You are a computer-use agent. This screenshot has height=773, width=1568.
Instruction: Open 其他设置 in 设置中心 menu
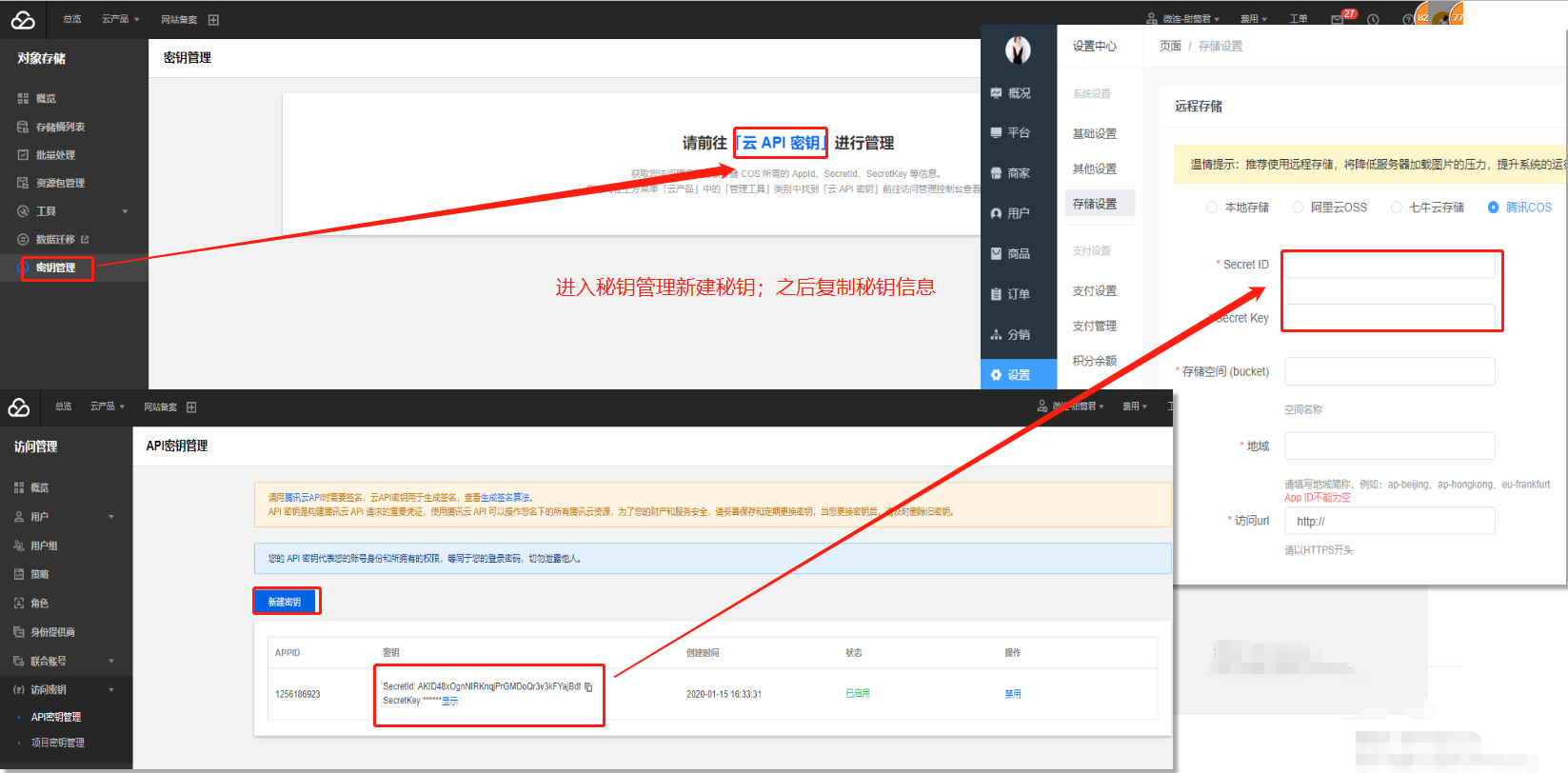coord(1095,169)
